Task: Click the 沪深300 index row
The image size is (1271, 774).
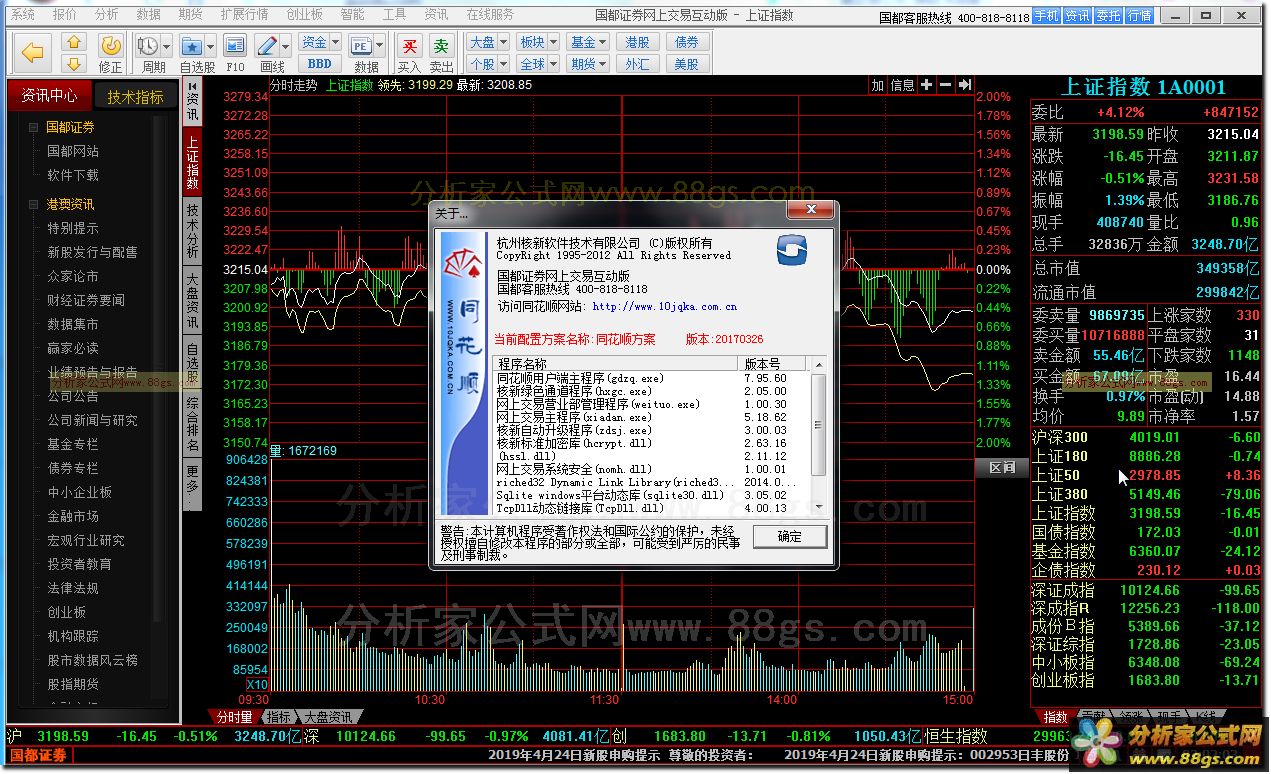Action: (1146, 437)
